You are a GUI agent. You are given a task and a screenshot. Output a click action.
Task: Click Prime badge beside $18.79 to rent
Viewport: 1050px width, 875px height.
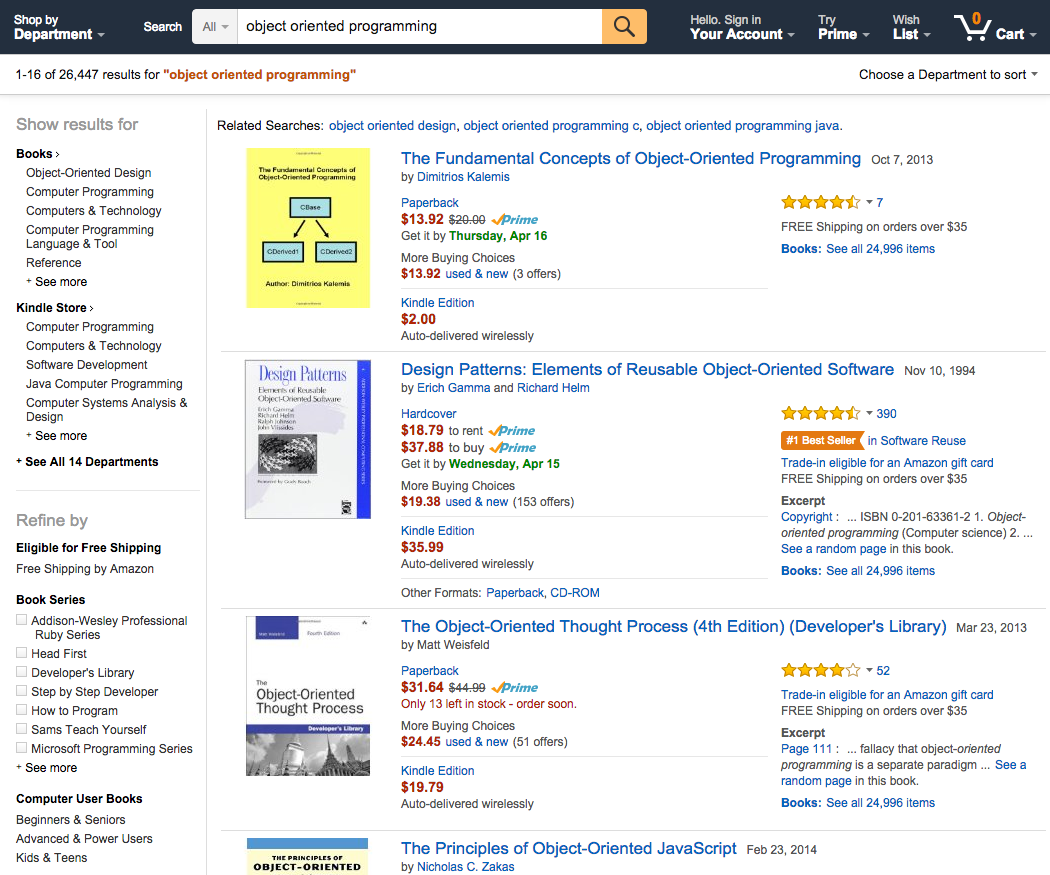point(512,430)
